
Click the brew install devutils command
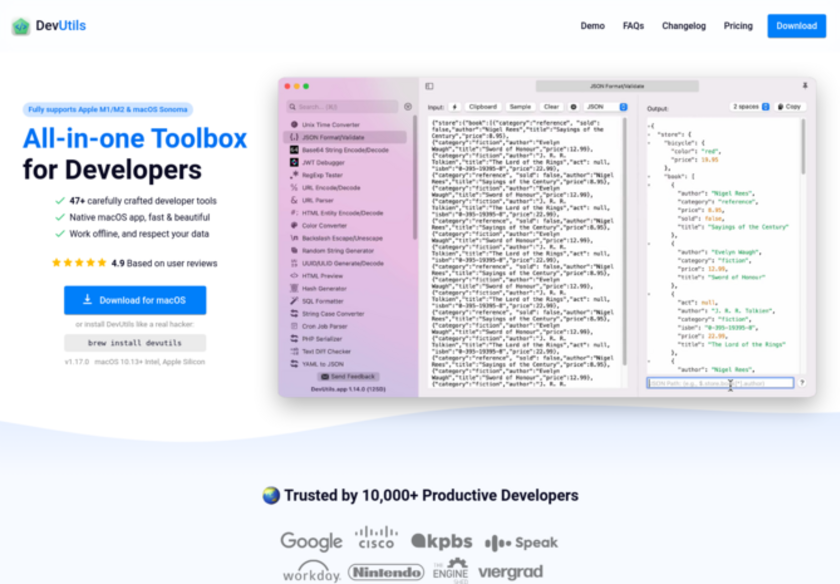pyautogui.click(x=135, y=343)
